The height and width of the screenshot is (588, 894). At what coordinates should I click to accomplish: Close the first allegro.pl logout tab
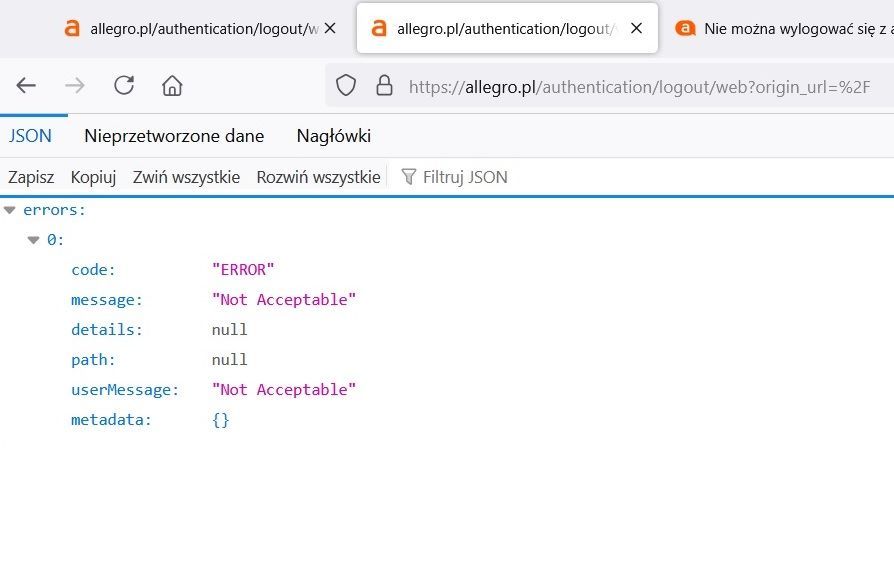(x=330, y=28)
